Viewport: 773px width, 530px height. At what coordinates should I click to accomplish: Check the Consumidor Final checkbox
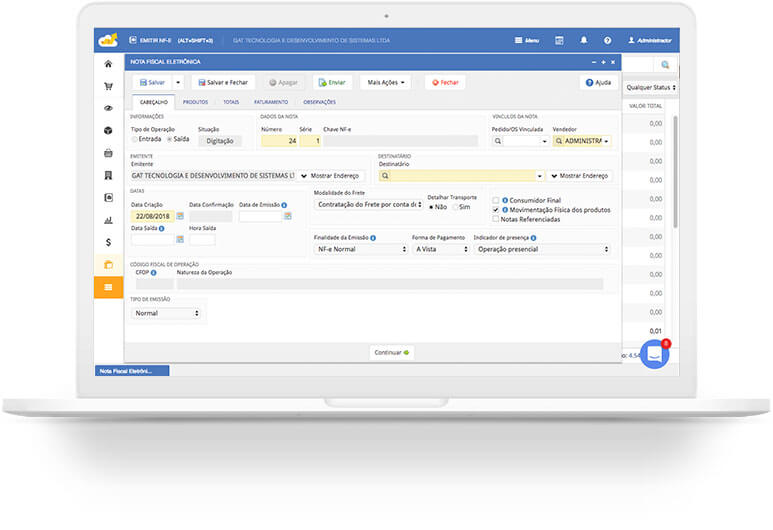496,200
